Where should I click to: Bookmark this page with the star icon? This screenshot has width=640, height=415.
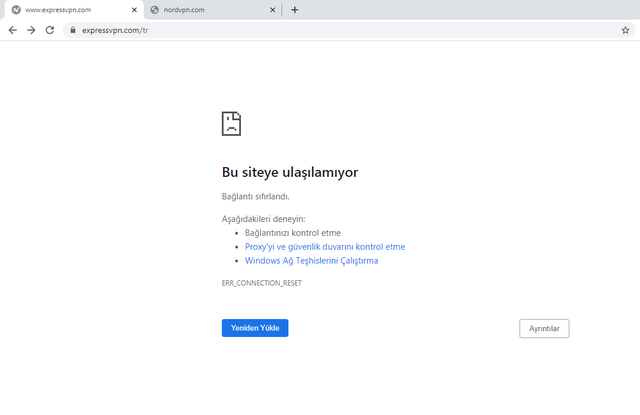point(625,30)
